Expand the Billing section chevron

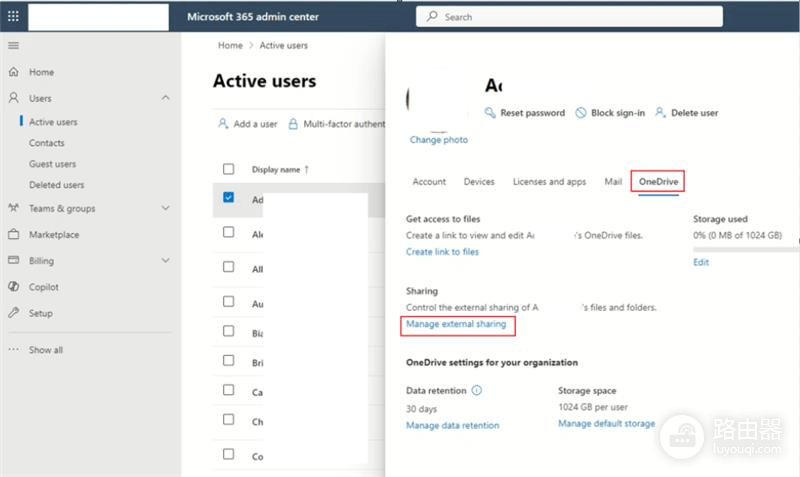(x=165, y=260)
